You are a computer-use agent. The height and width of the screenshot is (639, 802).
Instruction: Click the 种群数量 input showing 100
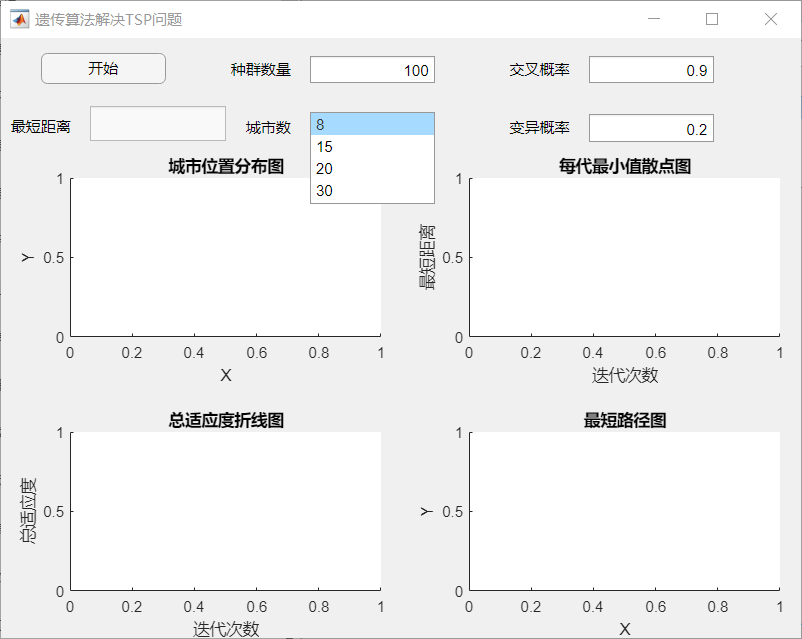372,69
